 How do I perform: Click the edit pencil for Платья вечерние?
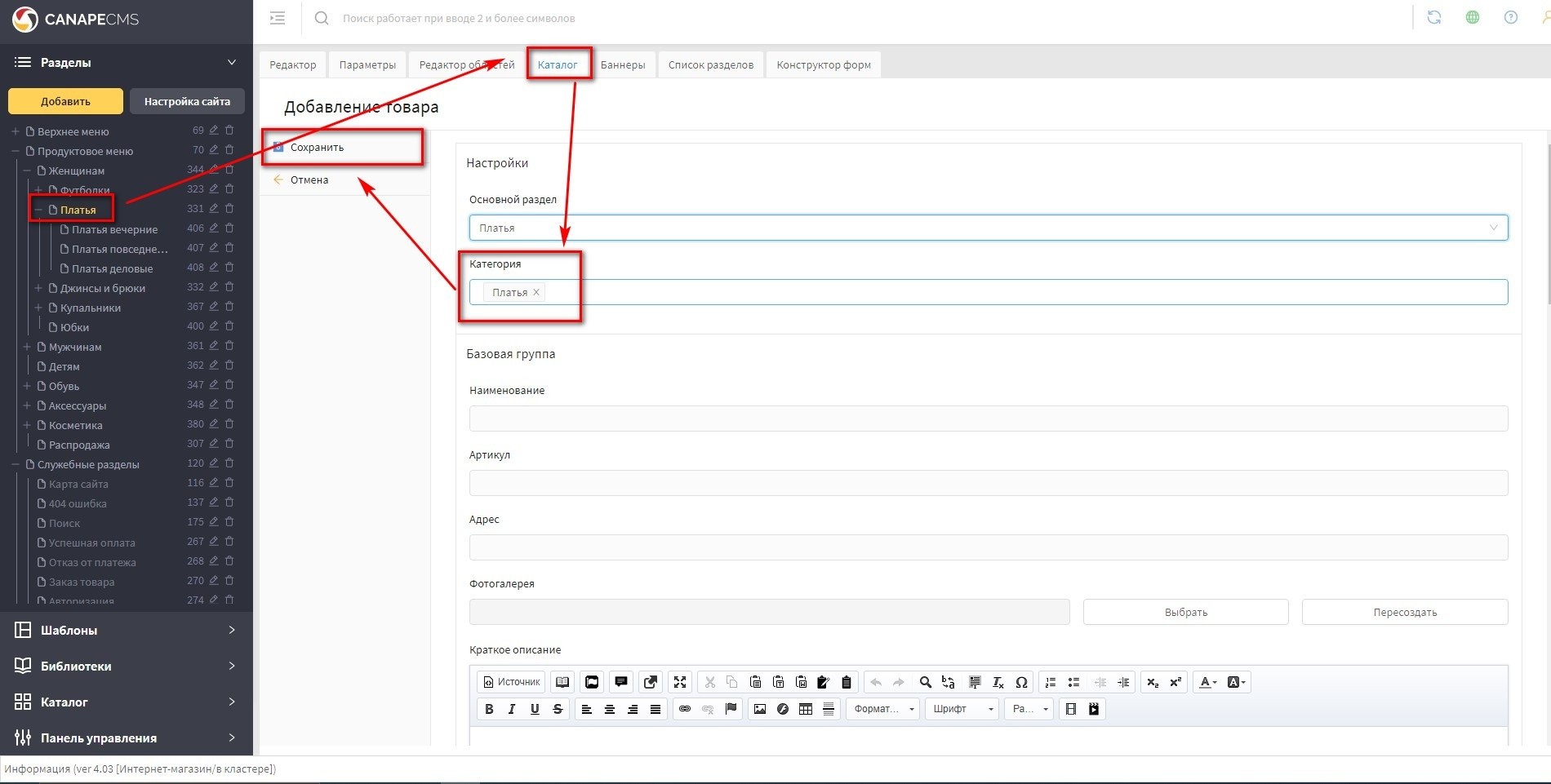pos(213,228)
